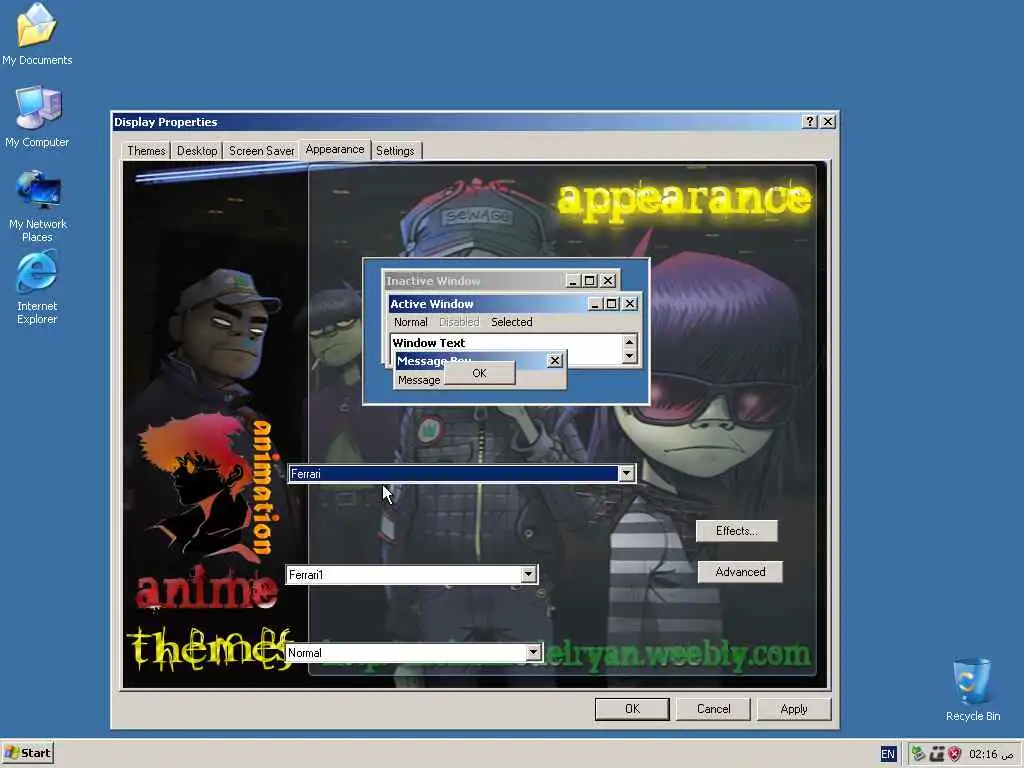Open the Advanced appearance settings
Viewport: 1024px width, 768px height.
pos(740,572)
